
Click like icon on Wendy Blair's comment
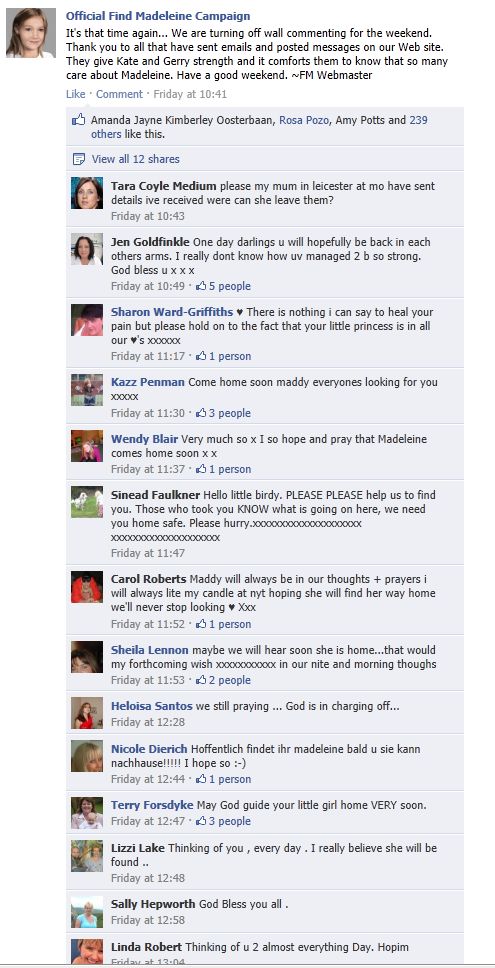pyautogui.click(x=201, y=469)
